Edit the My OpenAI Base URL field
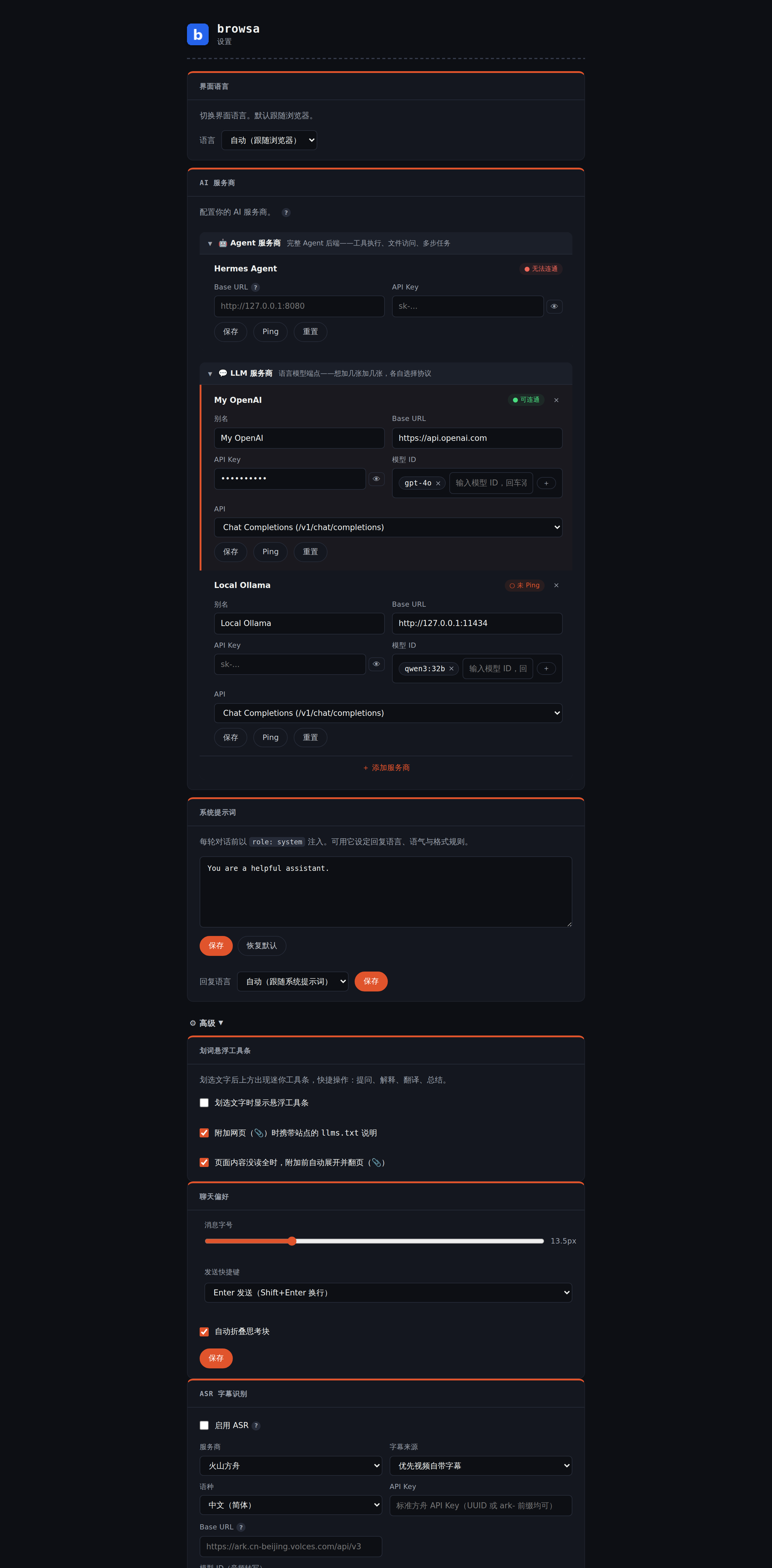Screen dimensions: 772x1568 (477, 438)
